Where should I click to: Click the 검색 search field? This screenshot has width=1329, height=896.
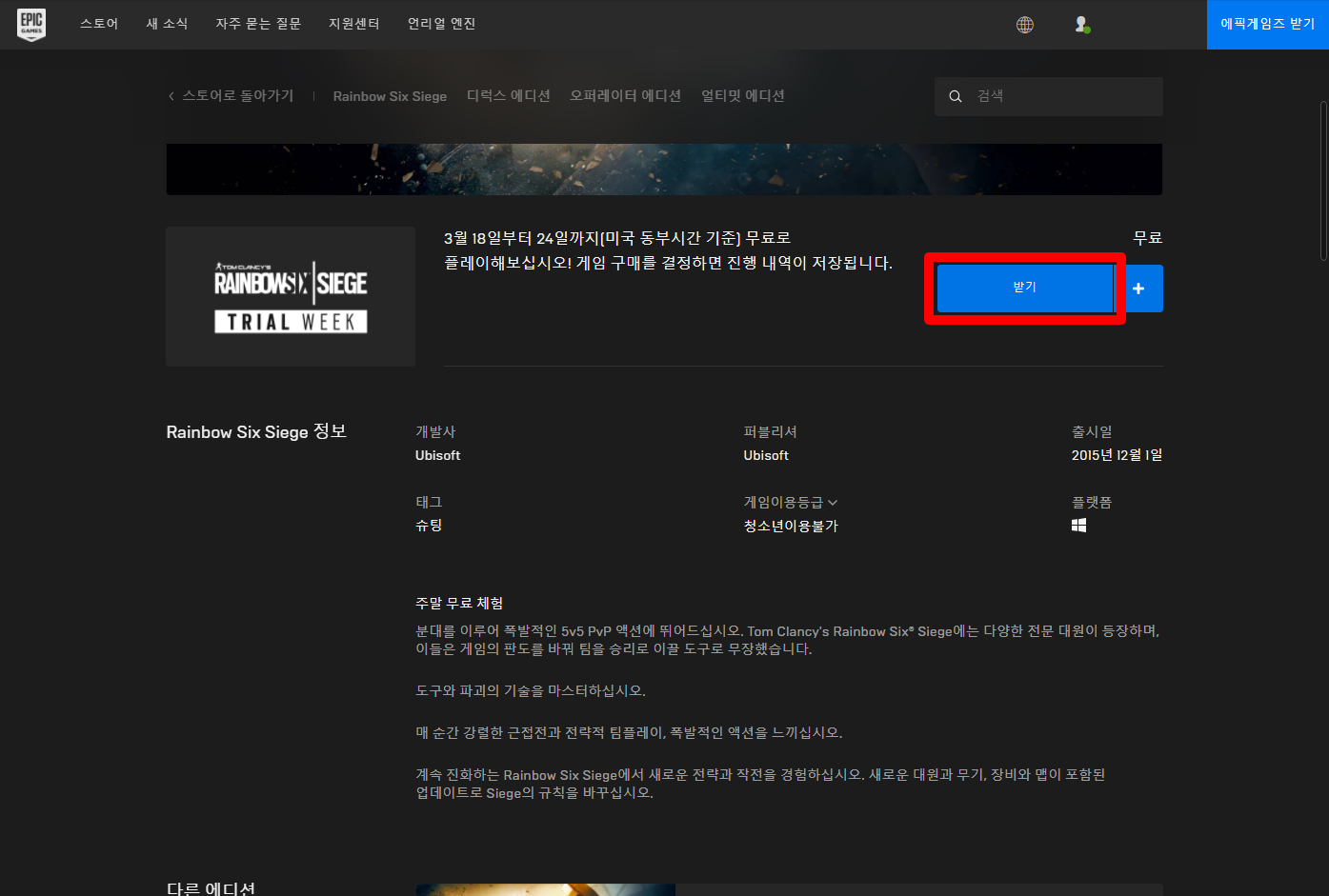pyautogui.click(x=1049, y=96)
